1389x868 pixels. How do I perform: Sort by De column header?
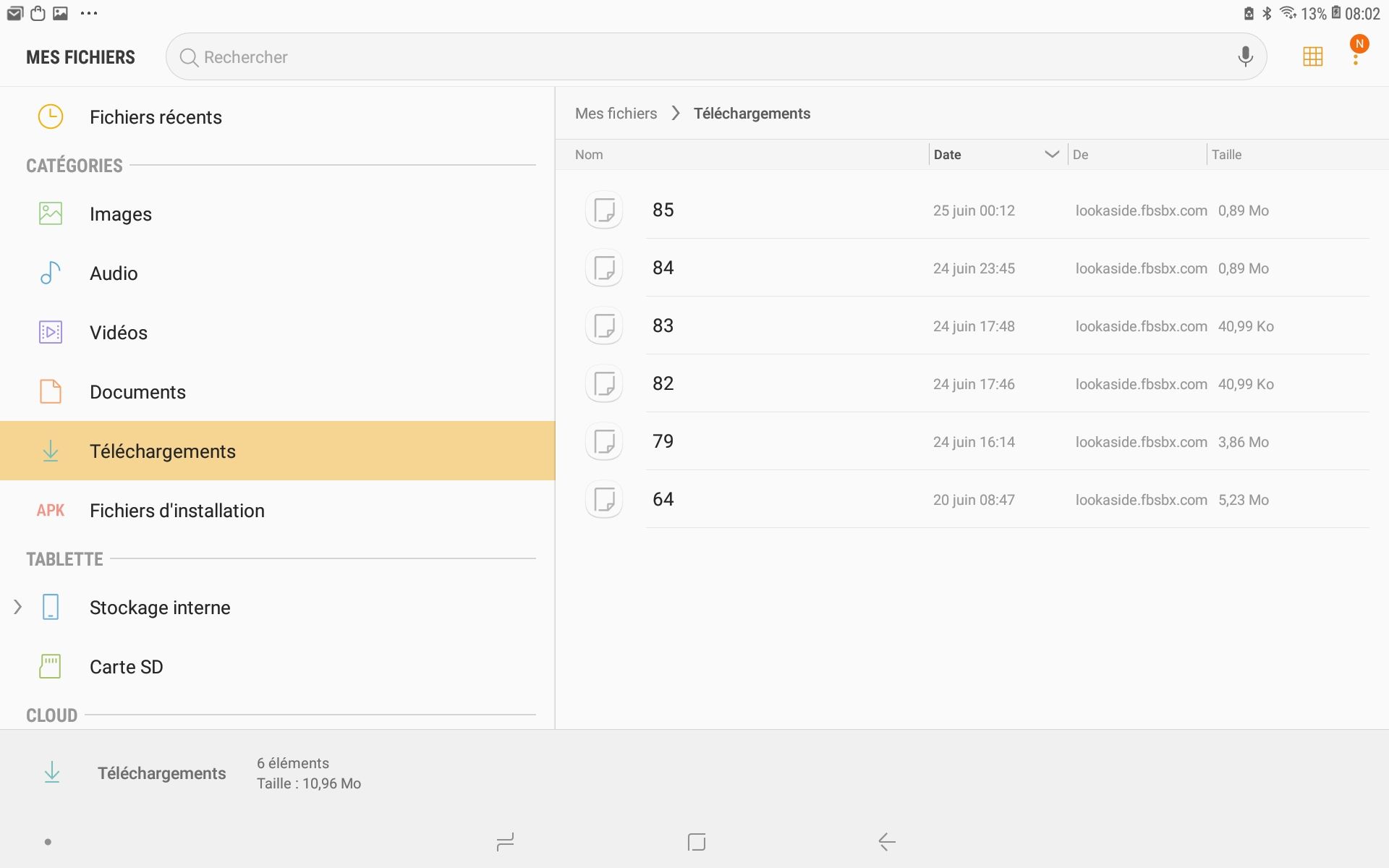1080,154
